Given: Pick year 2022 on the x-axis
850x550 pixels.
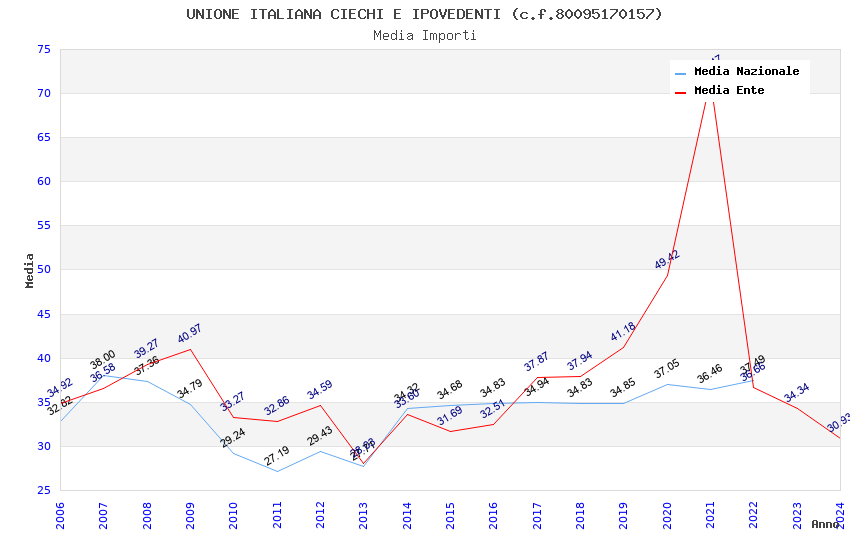Looking at the screenshot, I should 754,515.
